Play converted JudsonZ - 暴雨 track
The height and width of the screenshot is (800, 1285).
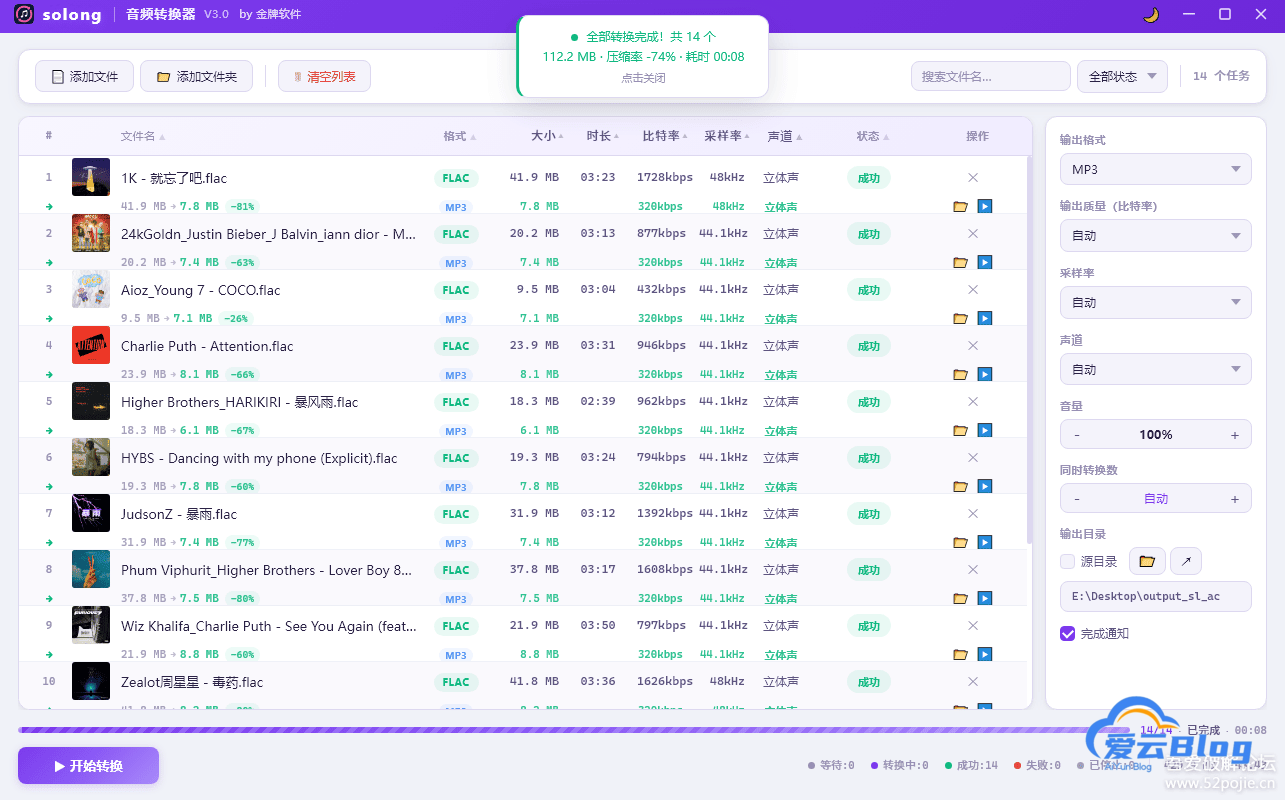(x=985, y=542)
